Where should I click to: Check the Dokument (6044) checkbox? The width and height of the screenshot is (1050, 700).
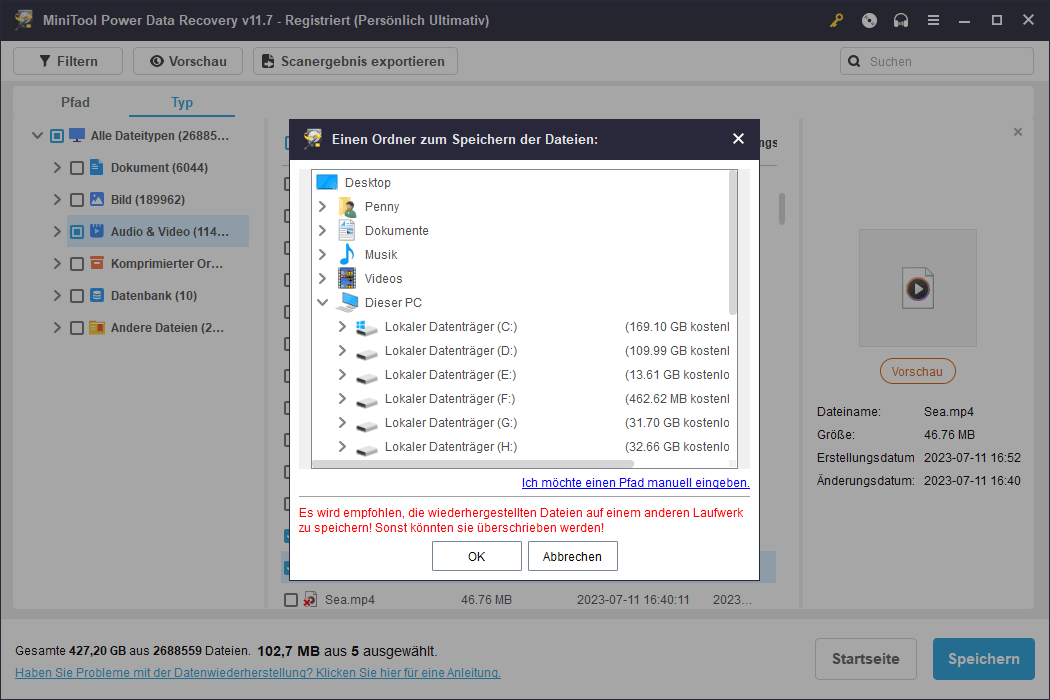pos(77,168)
